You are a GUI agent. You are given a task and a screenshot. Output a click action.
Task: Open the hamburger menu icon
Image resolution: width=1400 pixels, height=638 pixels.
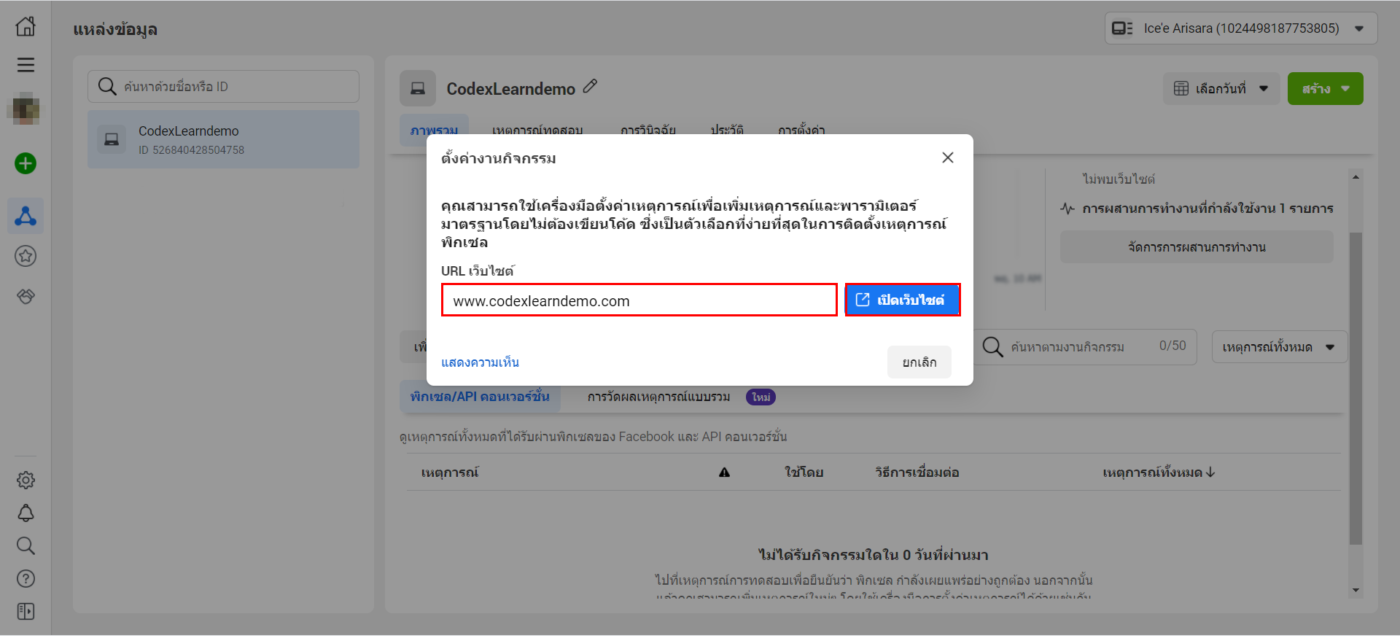[26, 65]
